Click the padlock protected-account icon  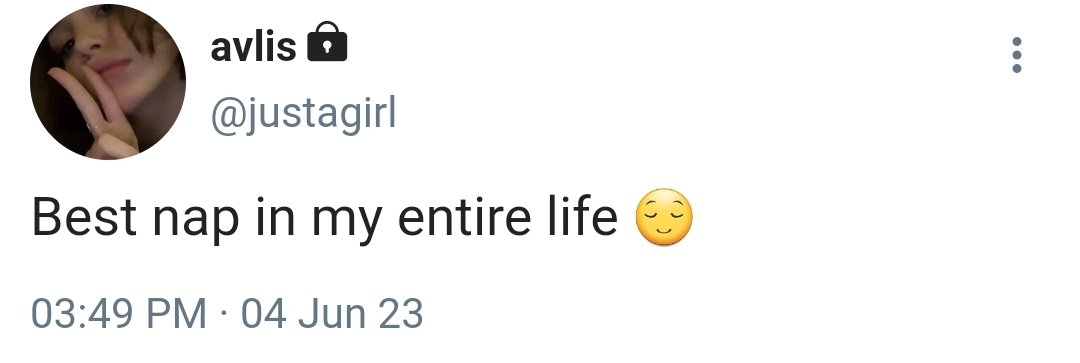[327, 42]
